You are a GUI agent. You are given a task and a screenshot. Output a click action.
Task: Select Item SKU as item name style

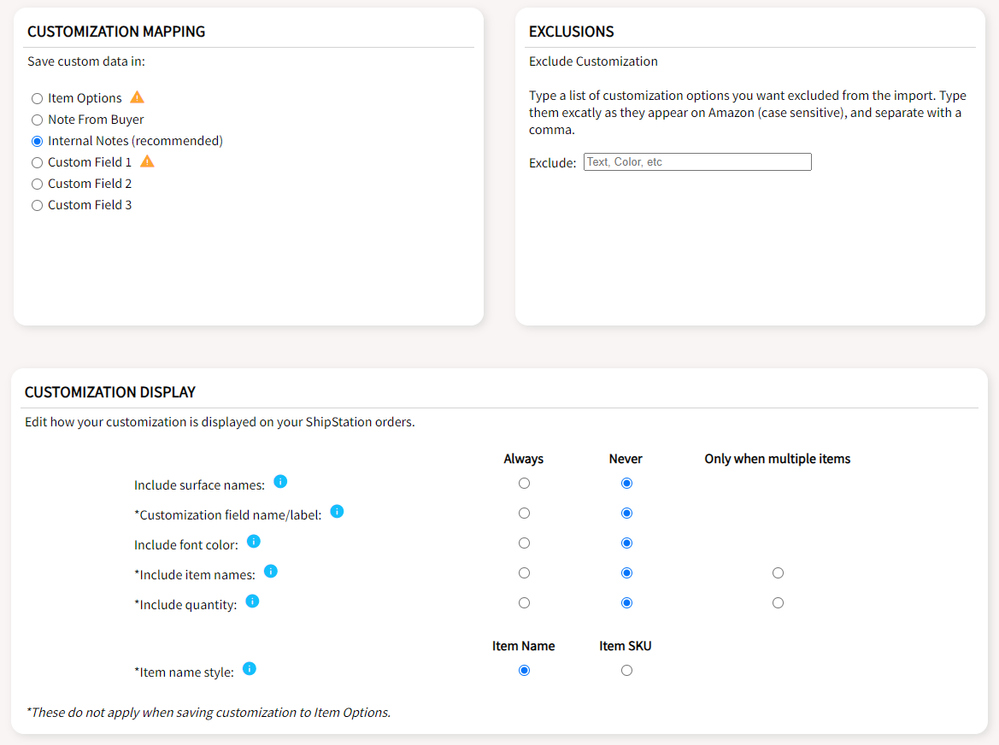(x=626, y=670)
